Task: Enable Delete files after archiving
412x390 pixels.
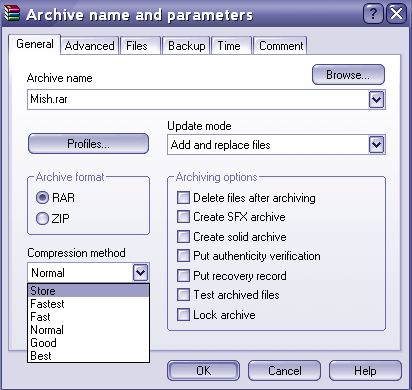Action: tap(183, 197)
